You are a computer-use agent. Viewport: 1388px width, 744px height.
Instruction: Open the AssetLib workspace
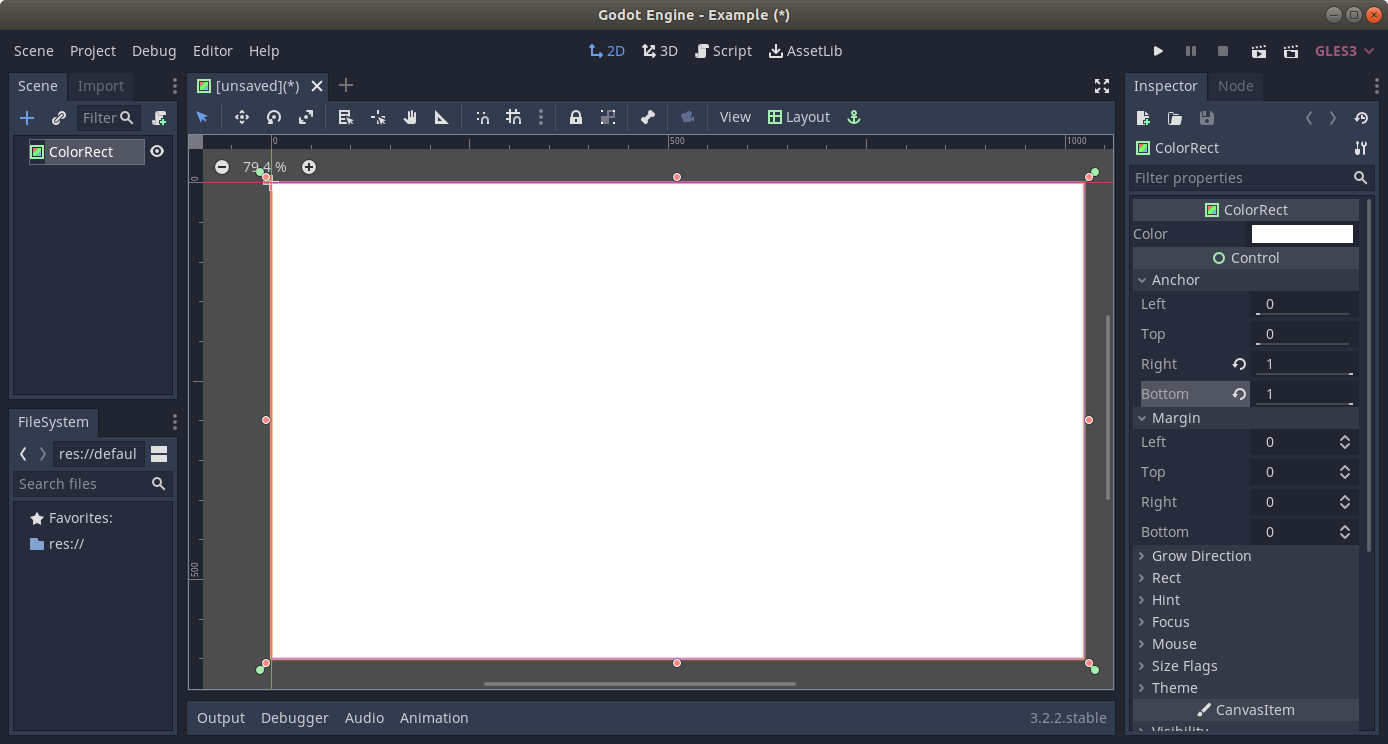pos(805,51)
